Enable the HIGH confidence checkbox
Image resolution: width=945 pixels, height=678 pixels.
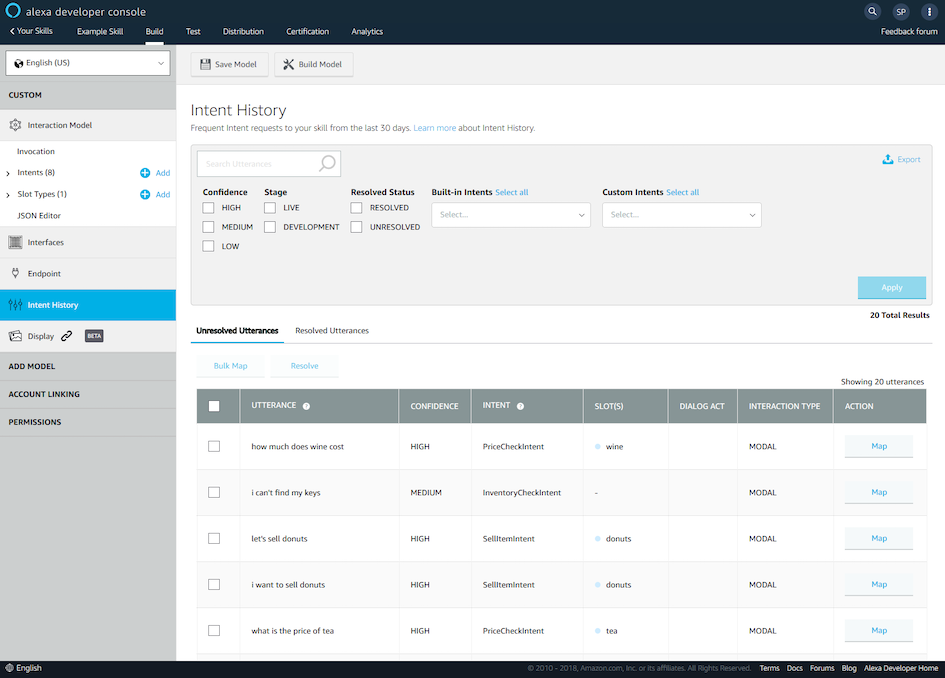208,208
